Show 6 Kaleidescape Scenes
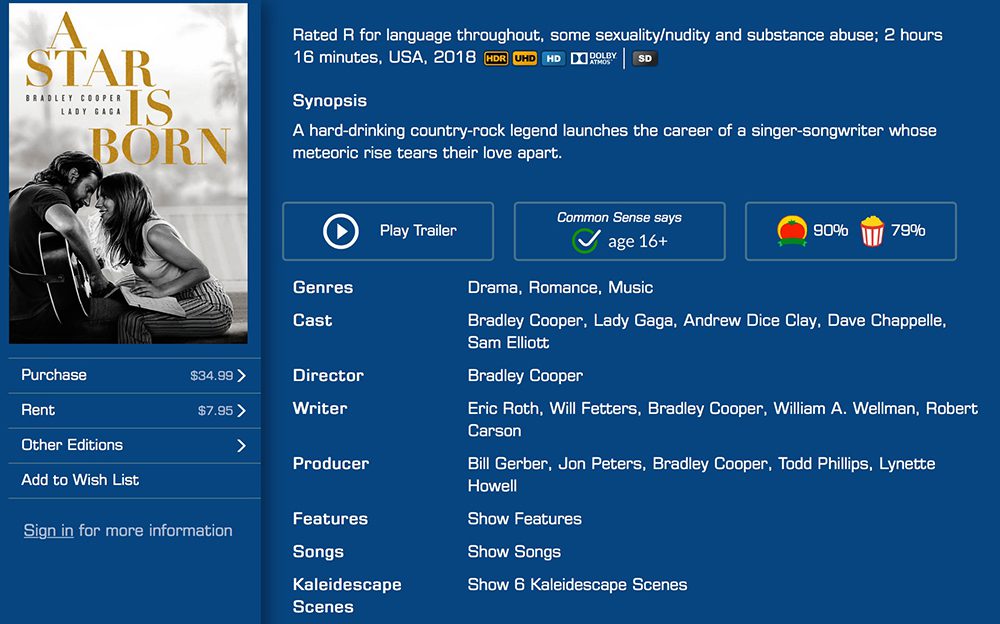The width and height of the screenshot is (1000, 624). tap(577, 585)
